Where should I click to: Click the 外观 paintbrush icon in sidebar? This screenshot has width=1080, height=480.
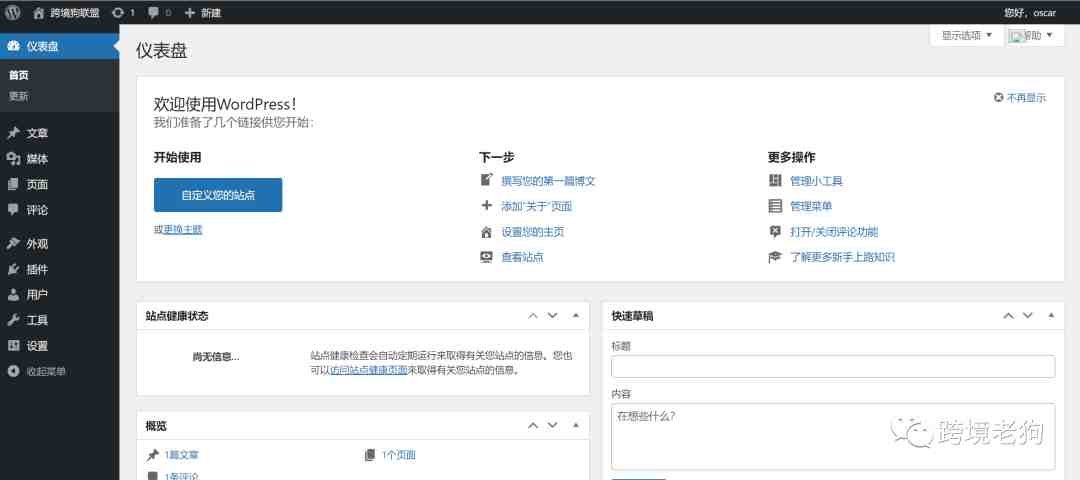(x=13, y=243)
